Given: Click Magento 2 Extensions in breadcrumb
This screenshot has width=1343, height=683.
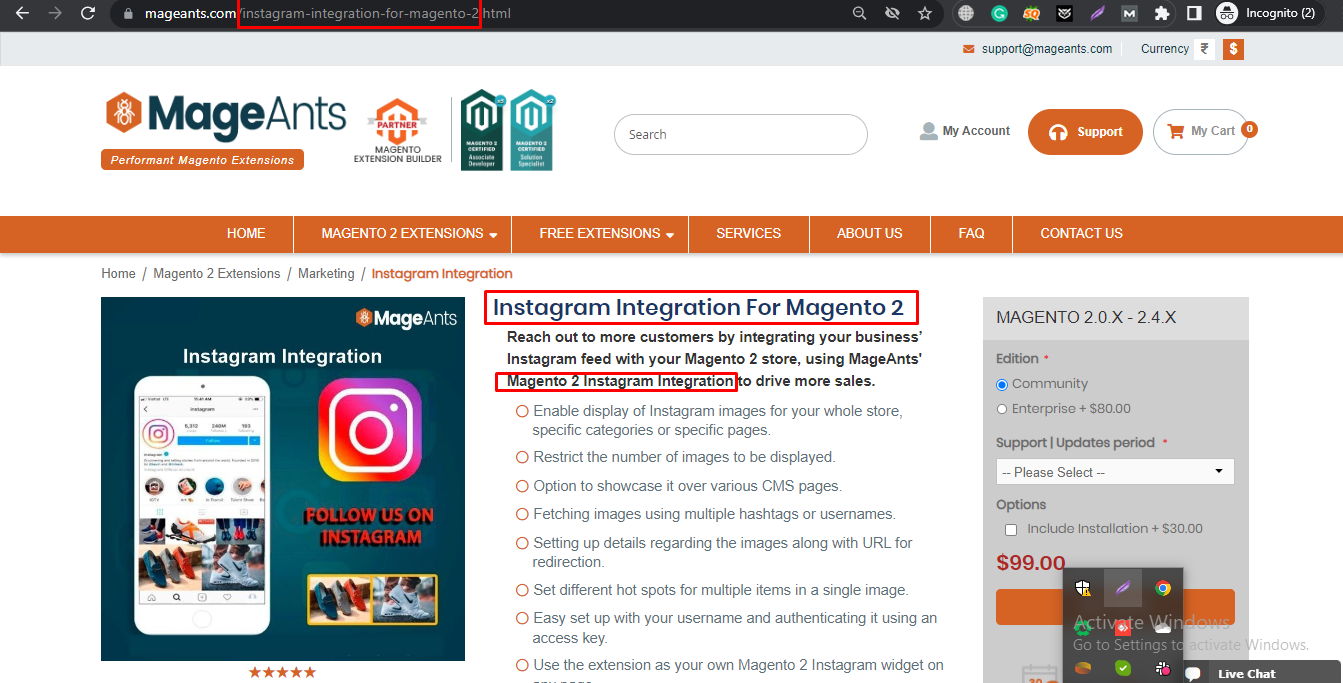Looking at the screenshot, I should click(x=217, y=274).
